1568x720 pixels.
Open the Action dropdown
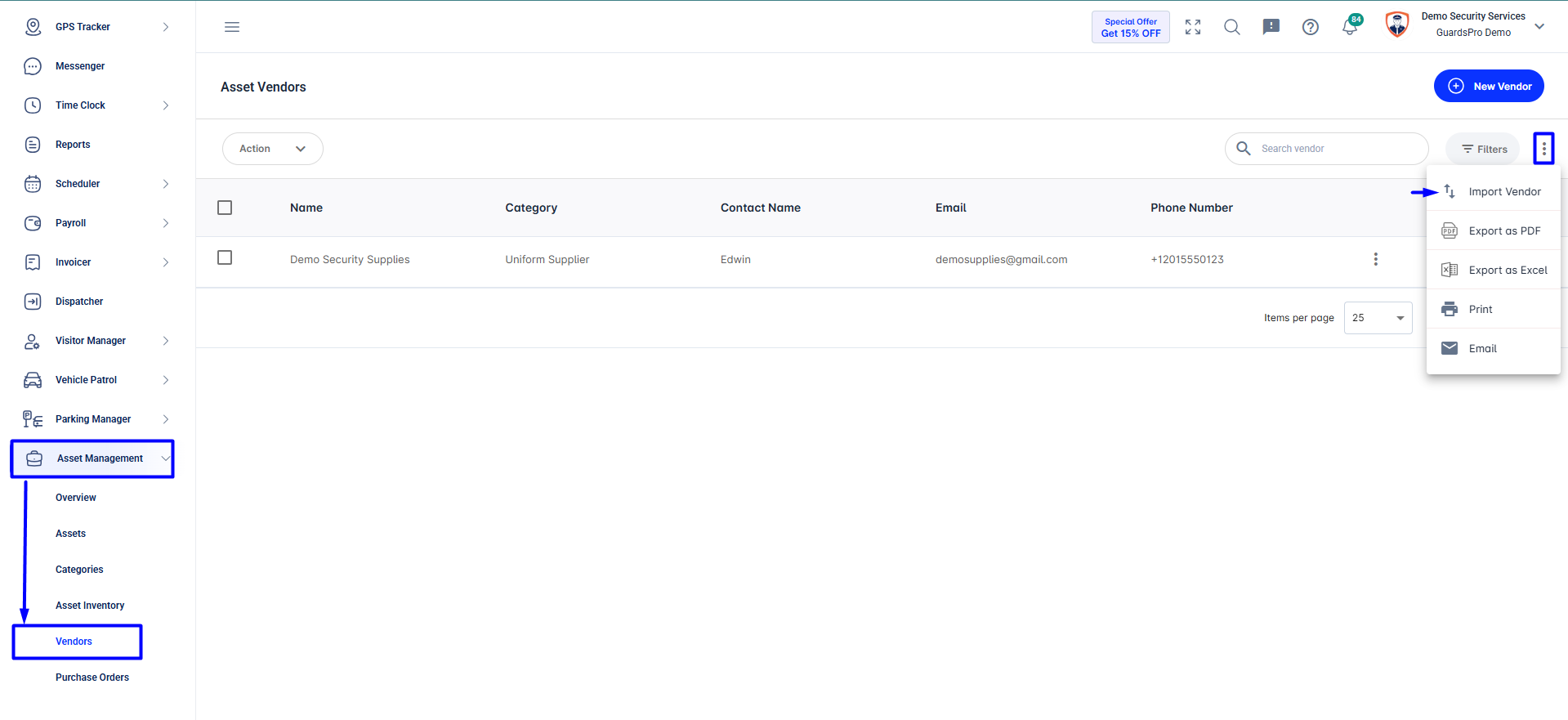click(x=273, y=149)
